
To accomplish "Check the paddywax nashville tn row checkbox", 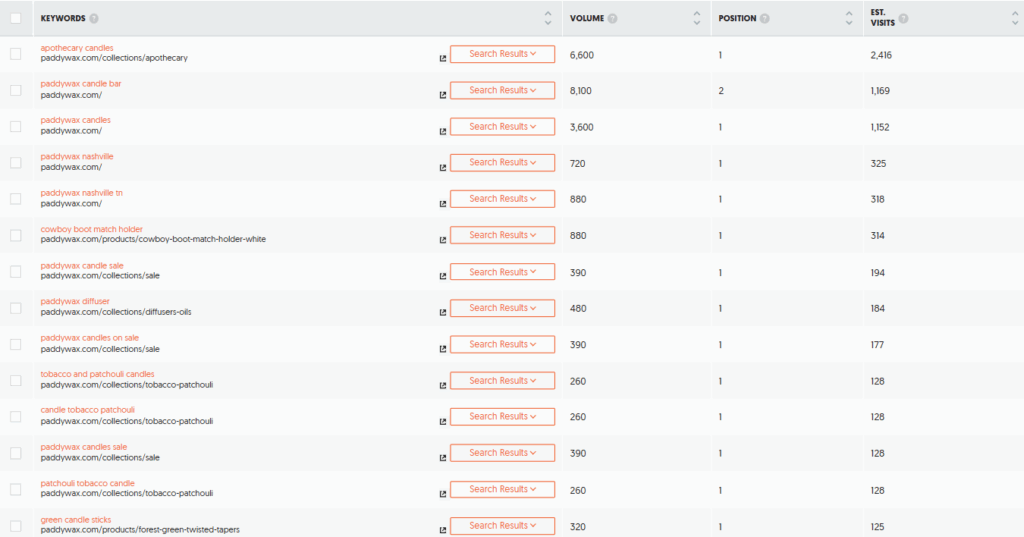I will (x=16, y=199).
